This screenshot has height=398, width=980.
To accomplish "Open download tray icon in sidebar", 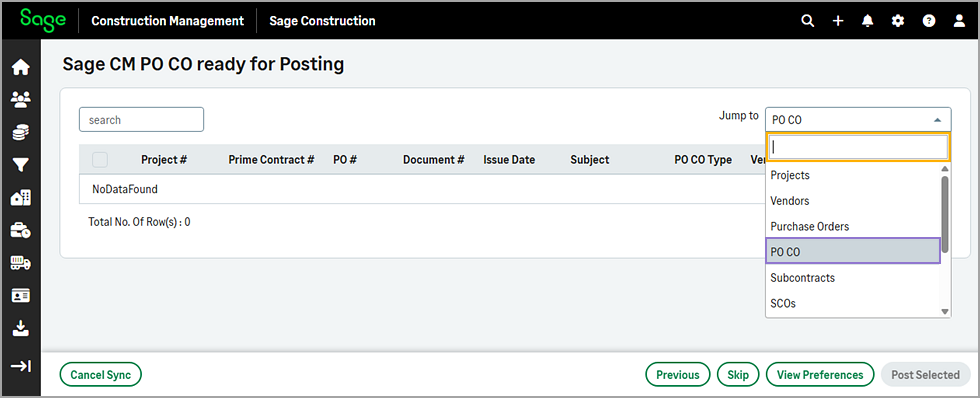I will (21, 328).
